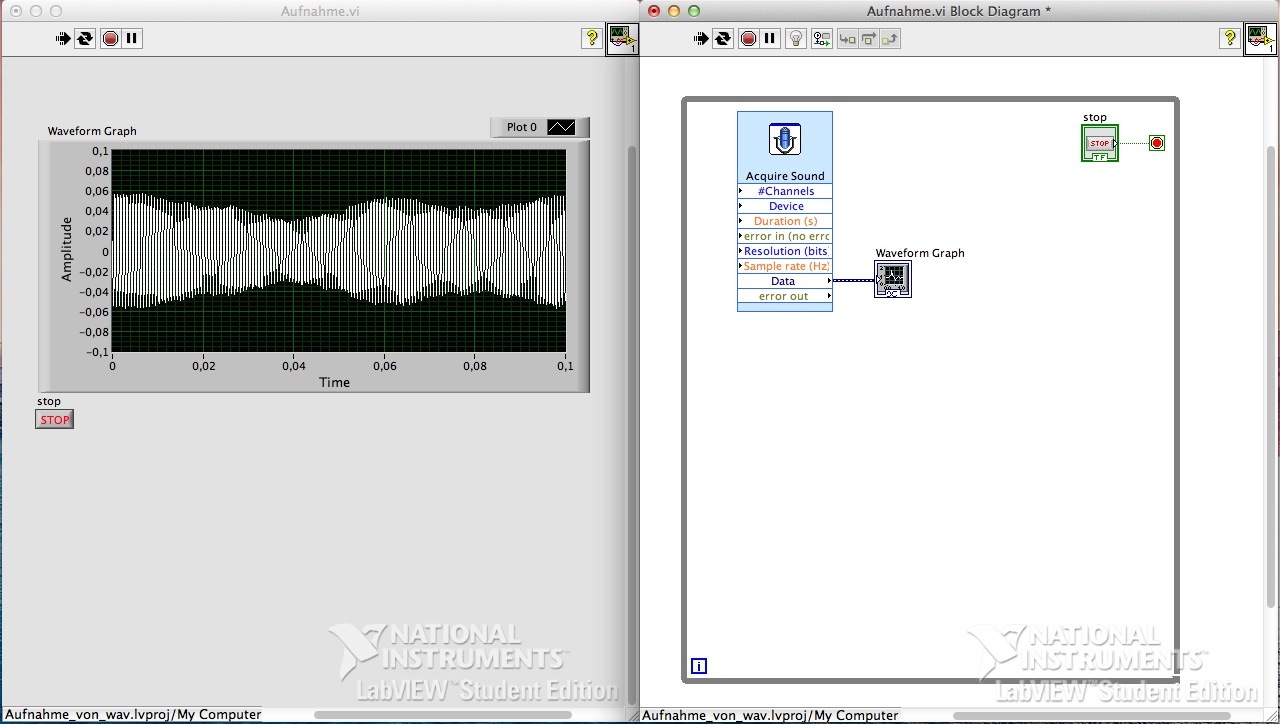Viewport: 1280px width, 724px height.
Task: Toggle Retain Wire Values in the toolbar
Action: 821,39
